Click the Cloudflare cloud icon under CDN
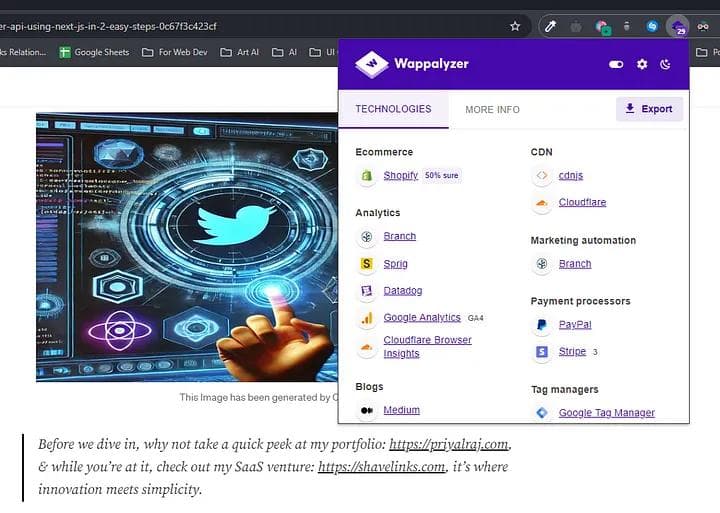Viewport: 720px width, 513px height. pos(542,203)
